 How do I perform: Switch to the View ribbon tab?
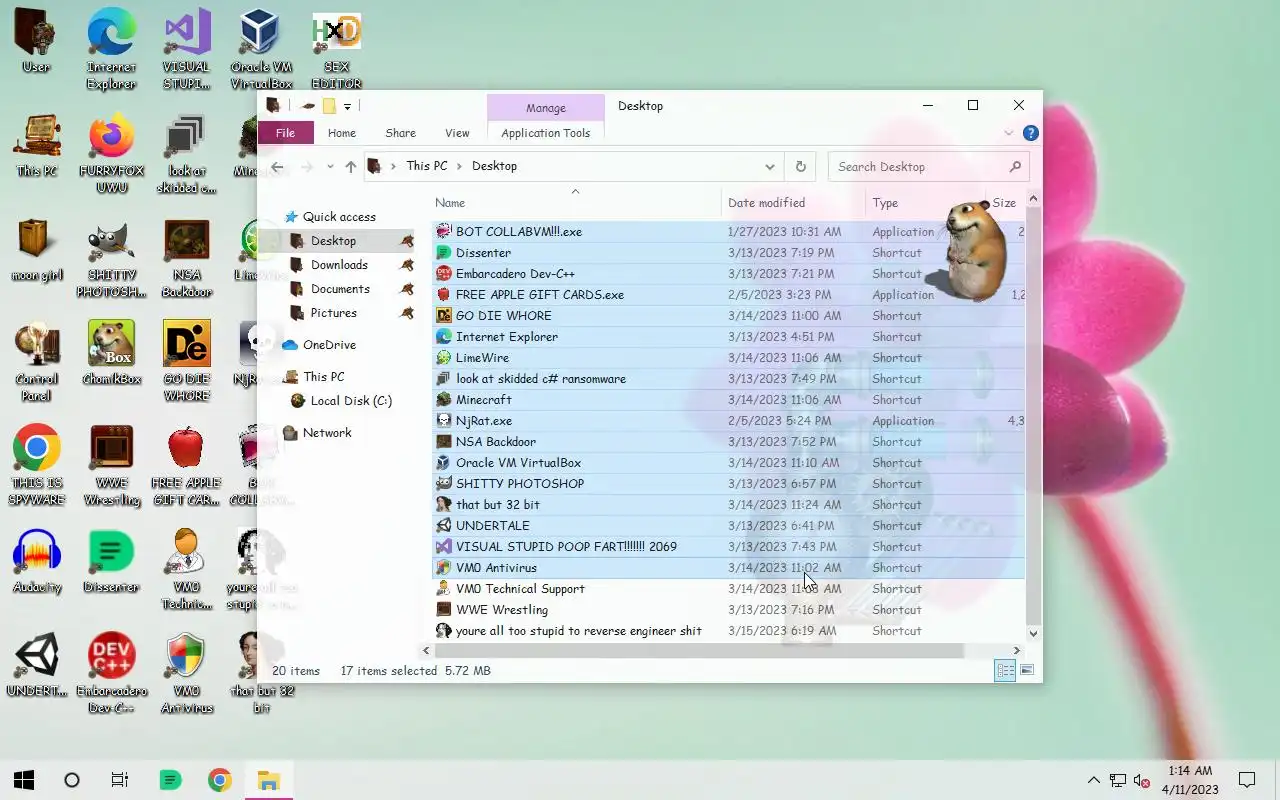[457, 133]
